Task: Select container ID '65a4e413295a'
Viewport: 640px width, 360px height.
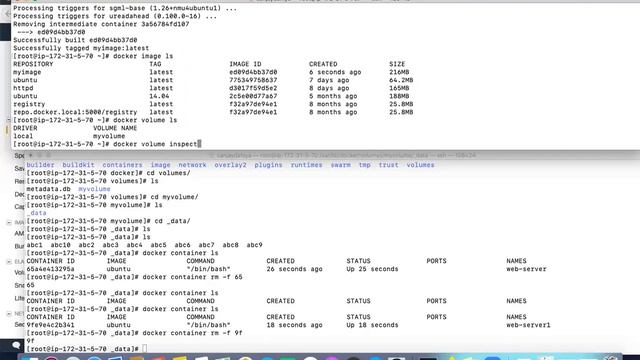Action: (x=51, y=269)
